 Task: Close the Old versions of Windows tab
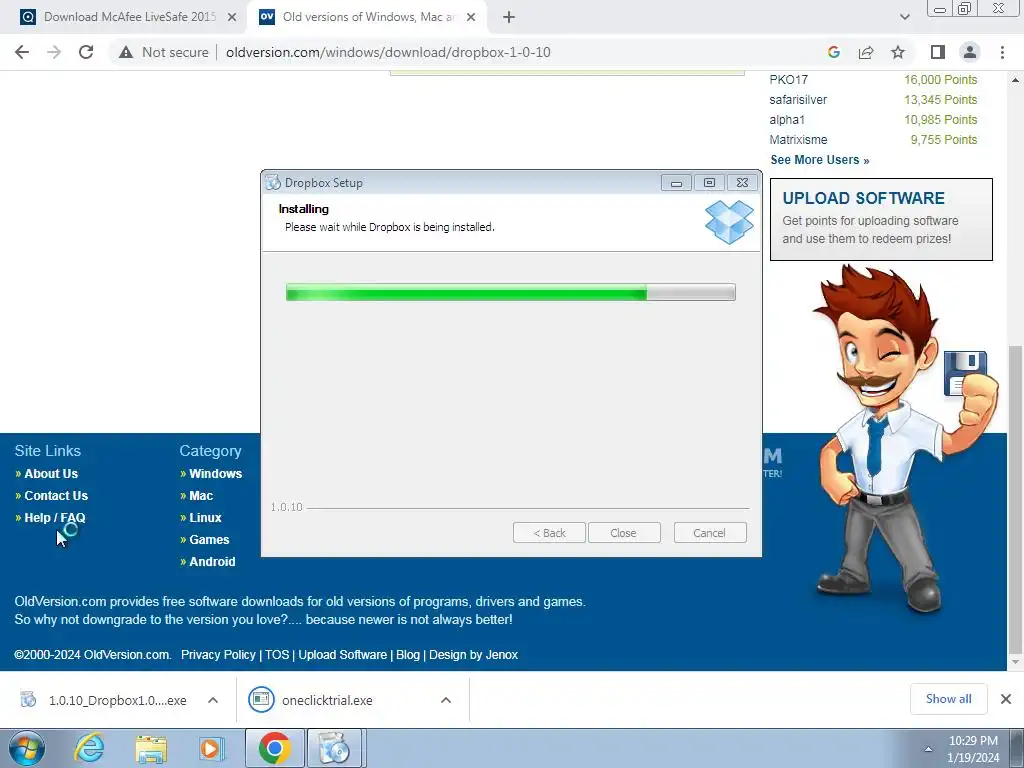point(471,18)
